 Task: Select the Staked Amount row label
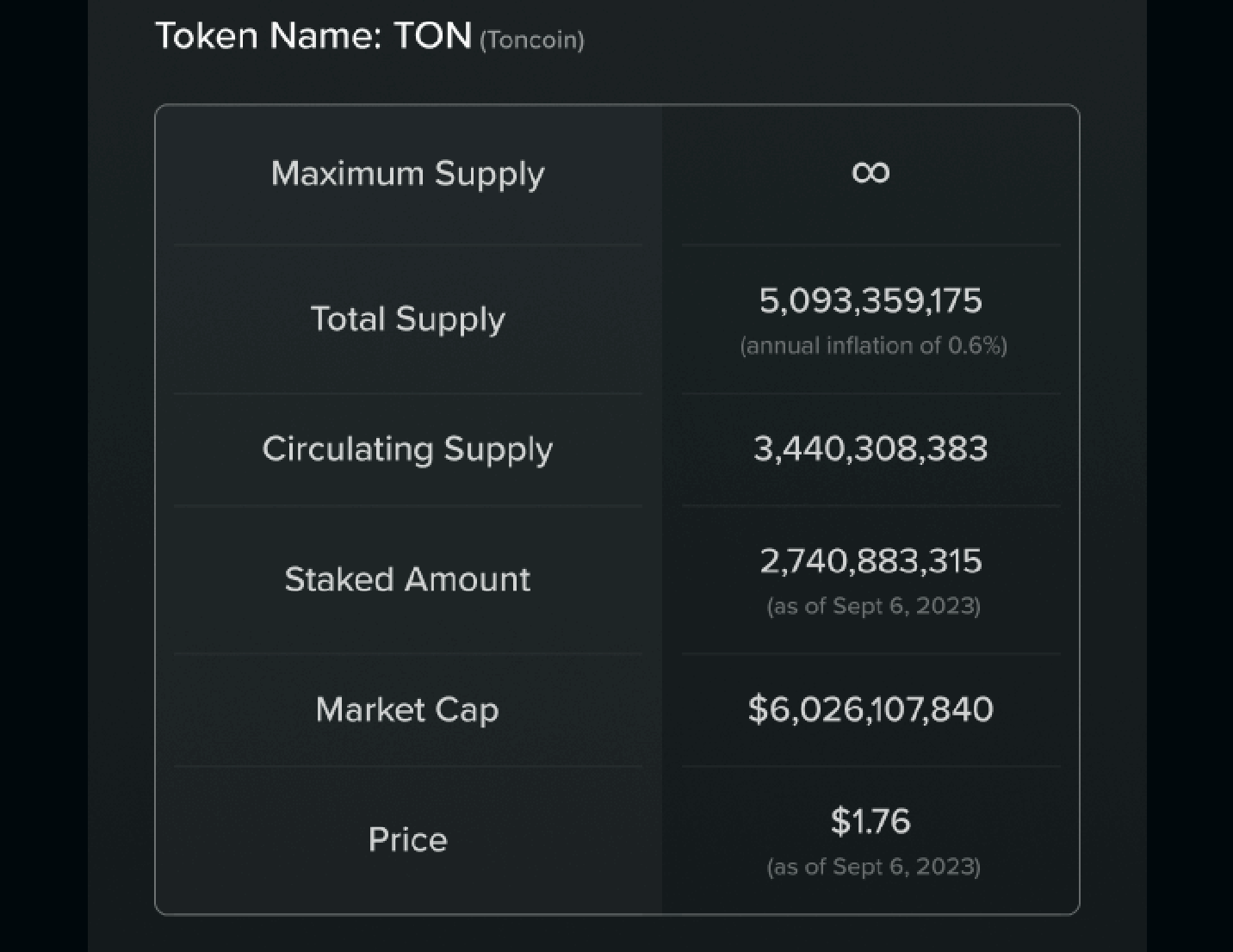pos(407,579)
